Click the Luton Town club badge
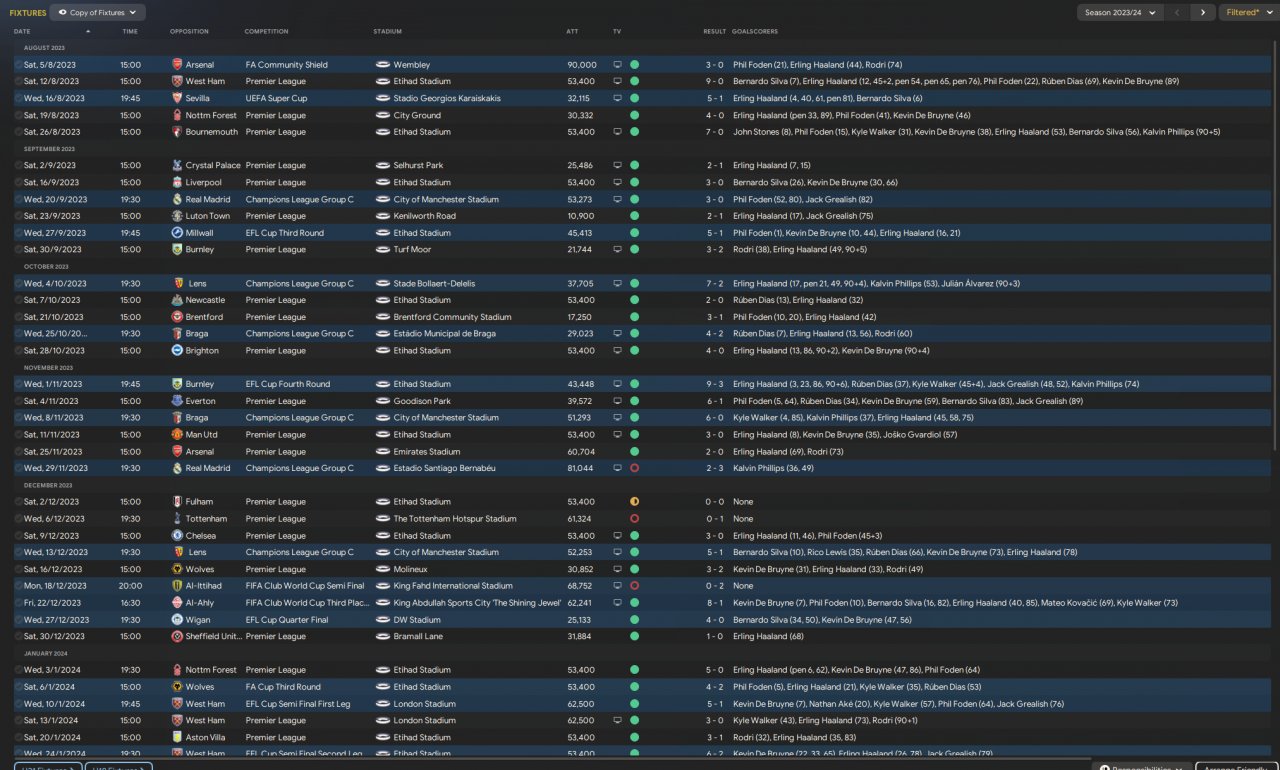1280x770 pixels. click(x=177, y=216)
